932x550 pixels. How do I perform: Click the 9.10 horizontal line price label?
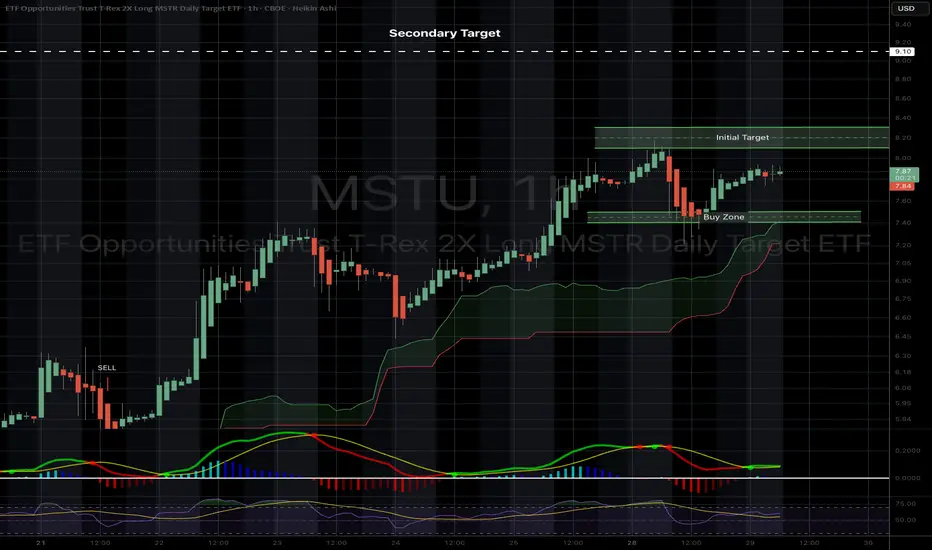[x=903, y=52]
